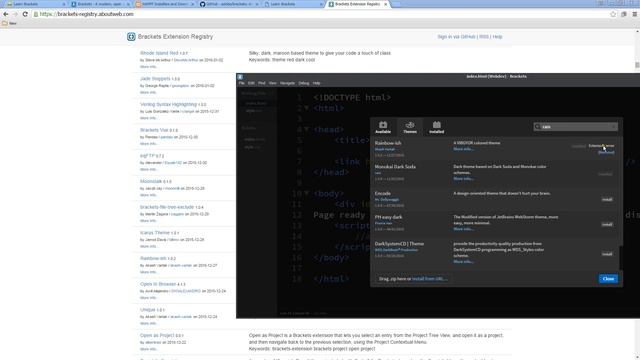Open the View menu in Brackets

(272, 83)
